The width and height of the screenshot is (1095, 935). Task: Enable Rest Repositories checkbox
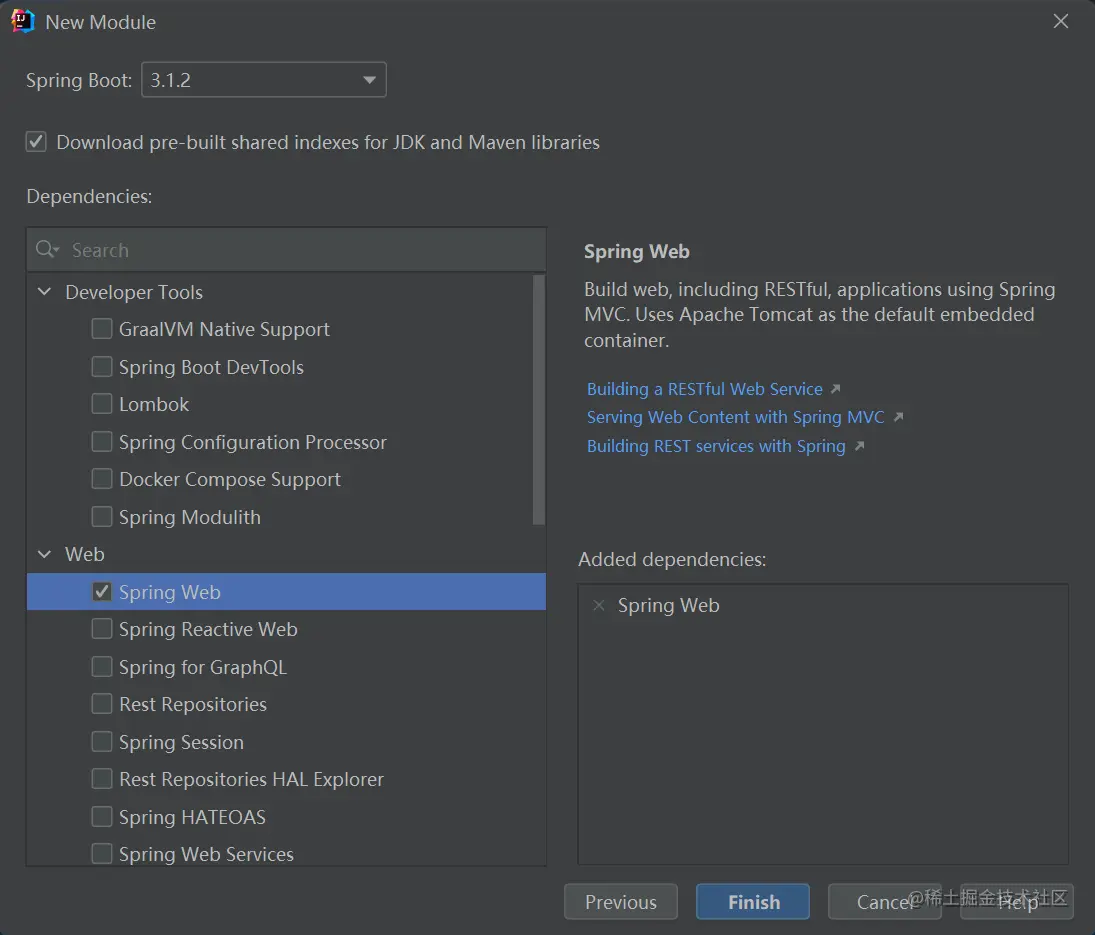click(x=102, y=704)
